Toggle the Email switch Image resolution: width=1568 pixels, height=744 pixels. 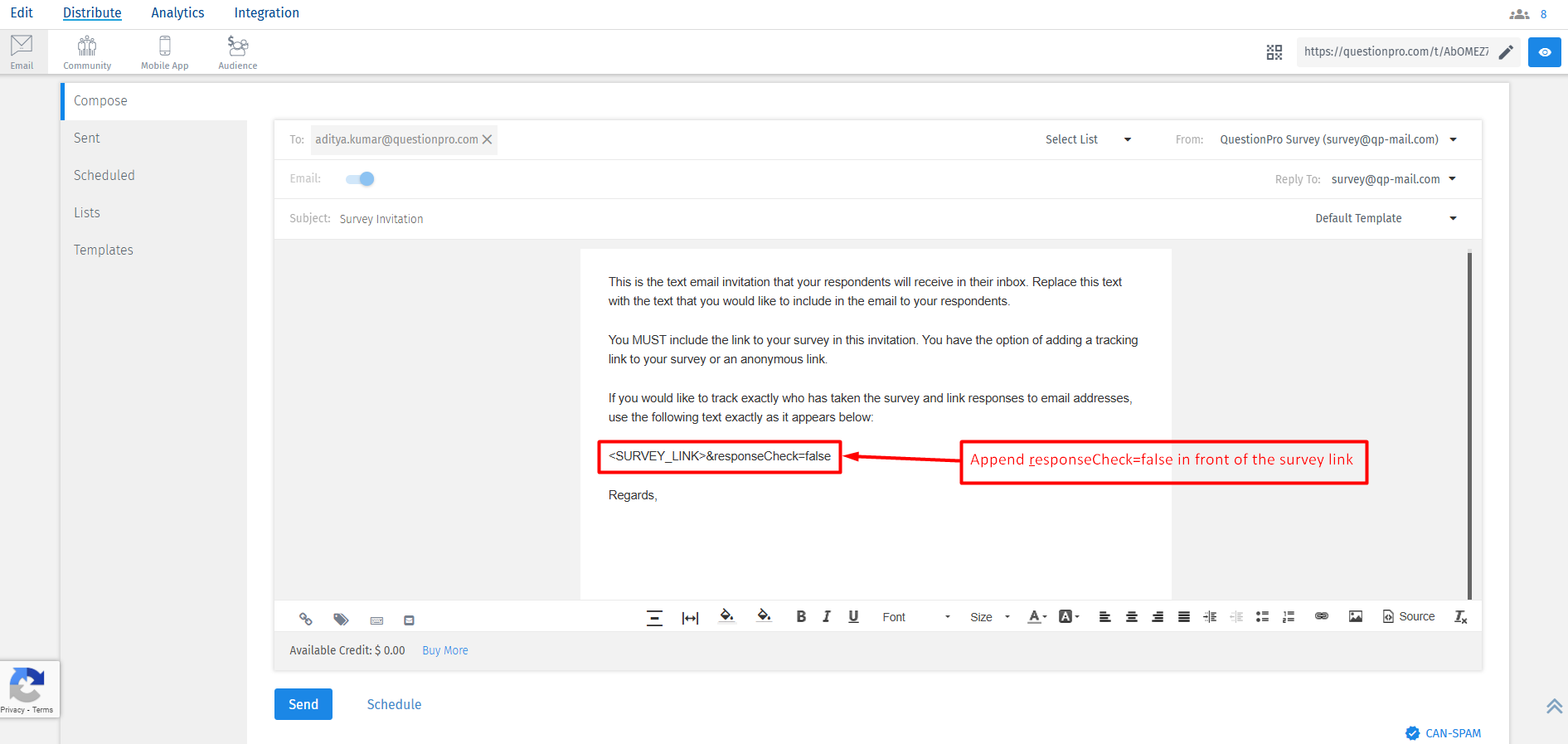(x=360, y=179)
